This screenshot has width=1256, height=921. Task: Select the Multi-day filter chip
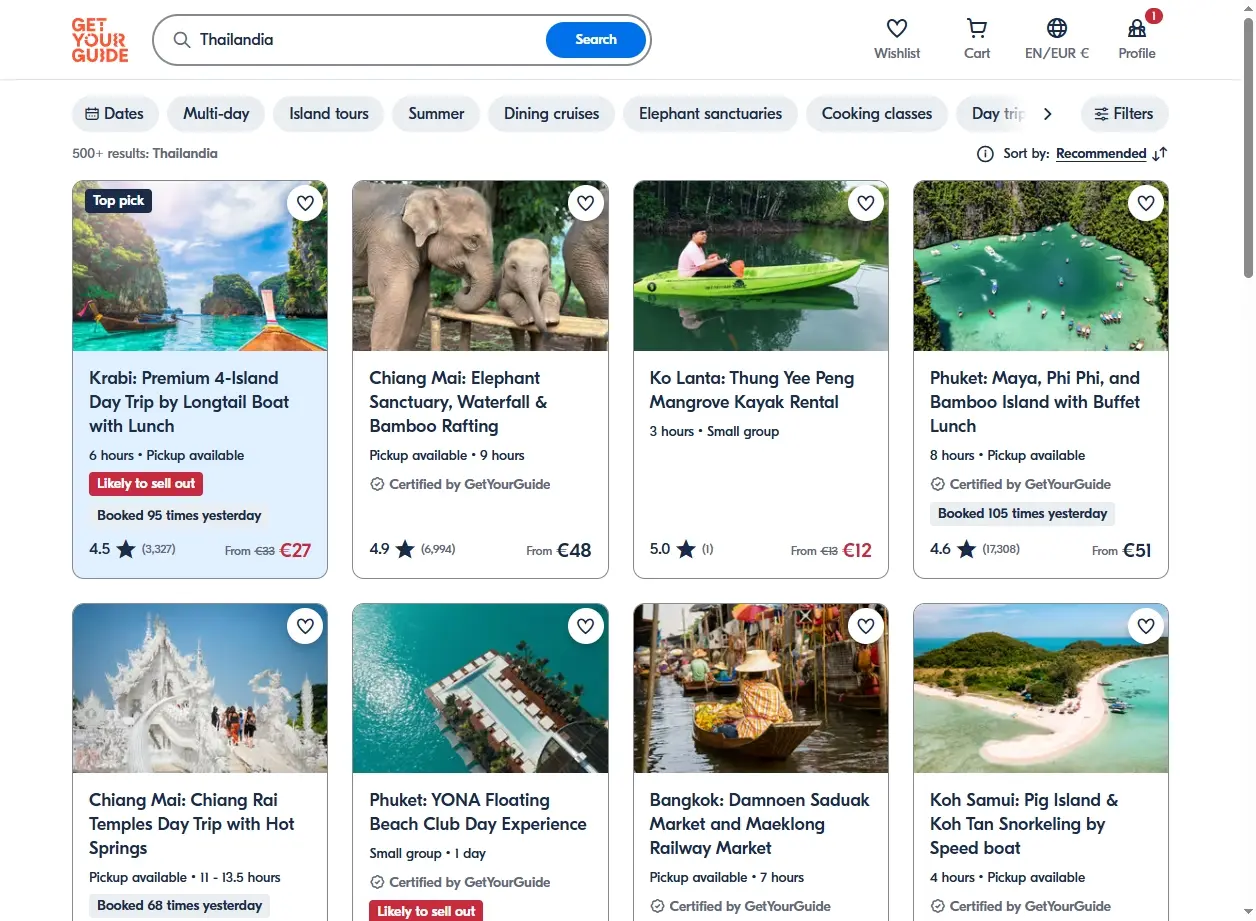pos(216,114)
